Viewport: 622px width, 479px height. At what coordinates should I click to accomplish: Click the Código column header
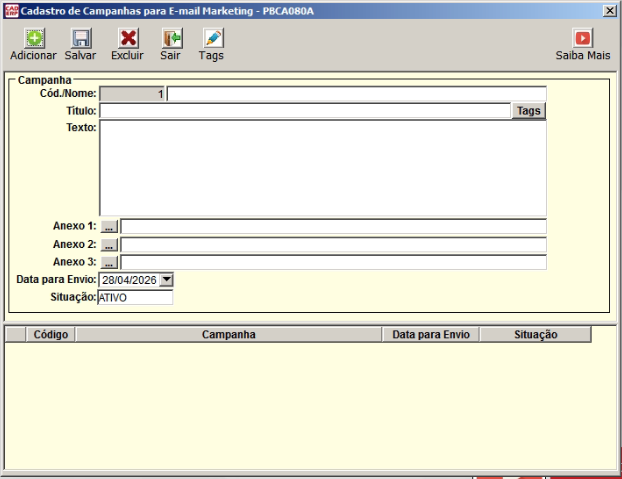pyautogui.click(x=50, y=334)
